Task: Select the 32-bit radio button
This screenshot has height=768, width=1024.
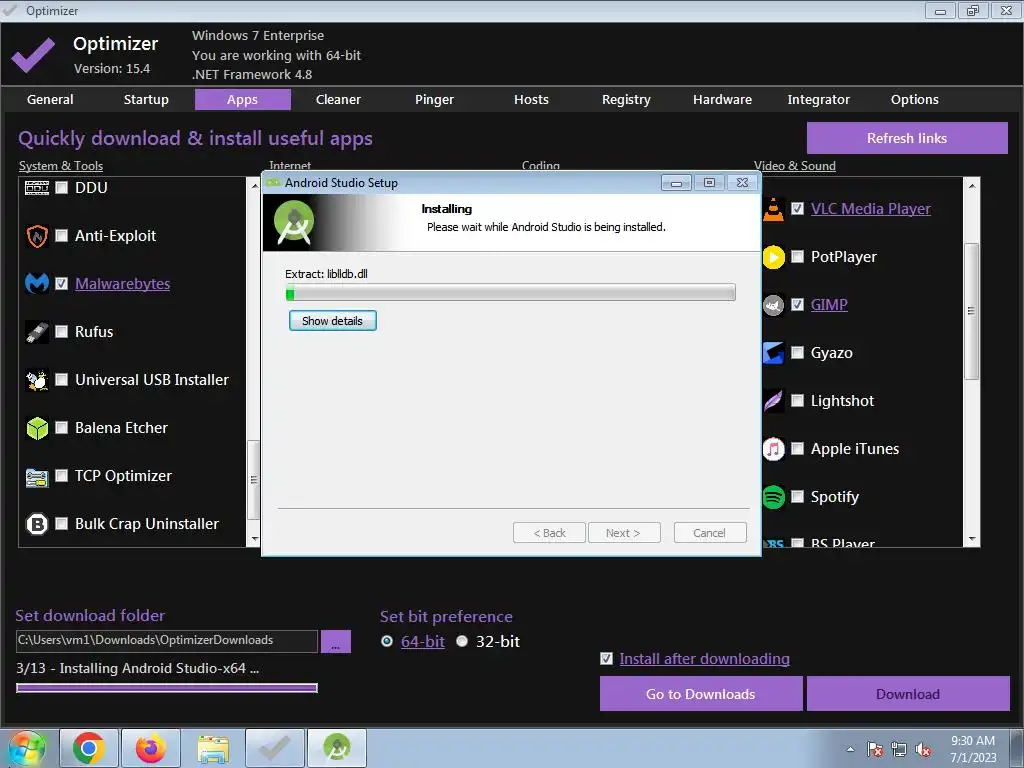Action: coord(462,641)
